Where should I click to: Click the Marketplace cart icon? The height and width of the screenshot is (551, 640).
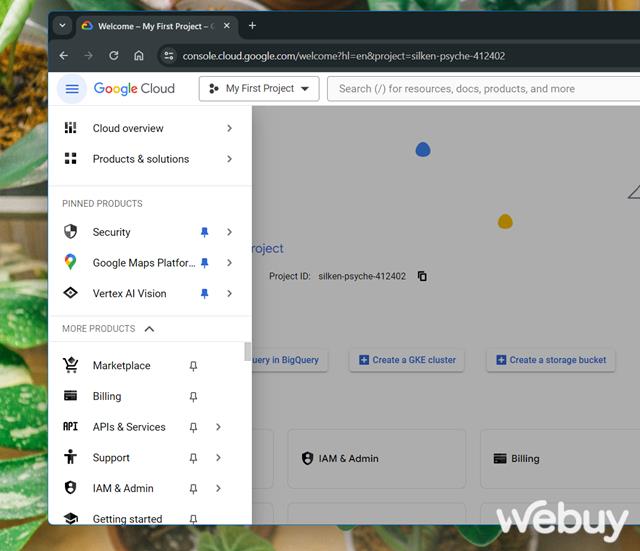(71, 365)
